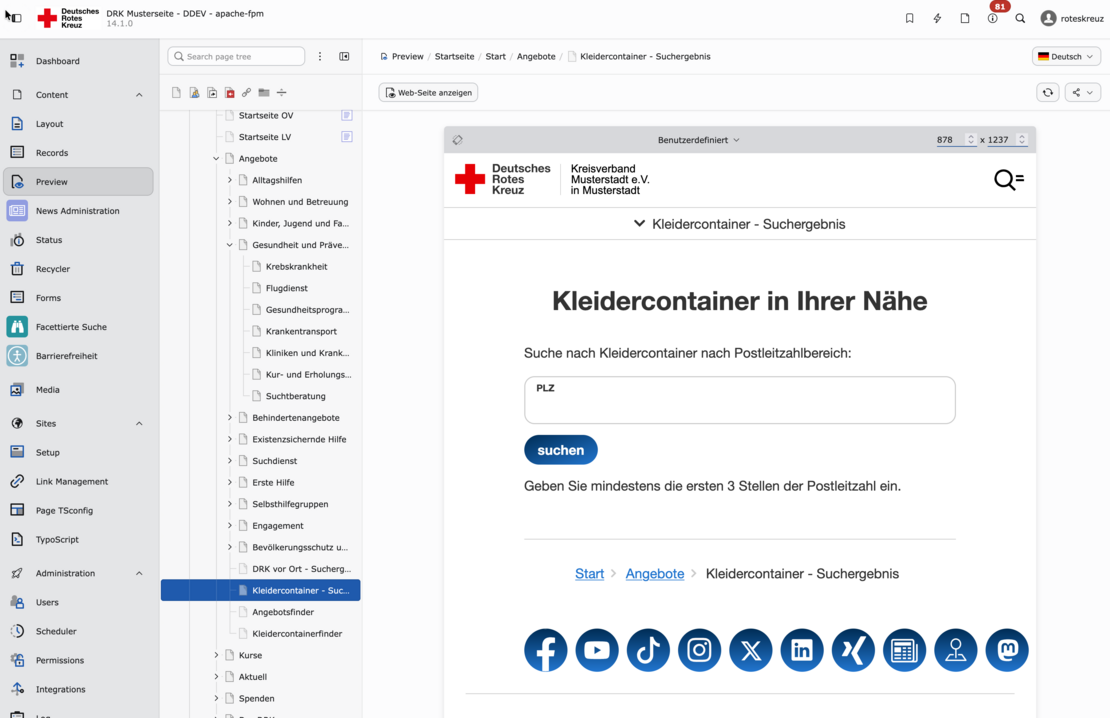Screen dimensions: 1110x718
Task: Click the Web-Seite anzeigen button
Action: point(428,93)
